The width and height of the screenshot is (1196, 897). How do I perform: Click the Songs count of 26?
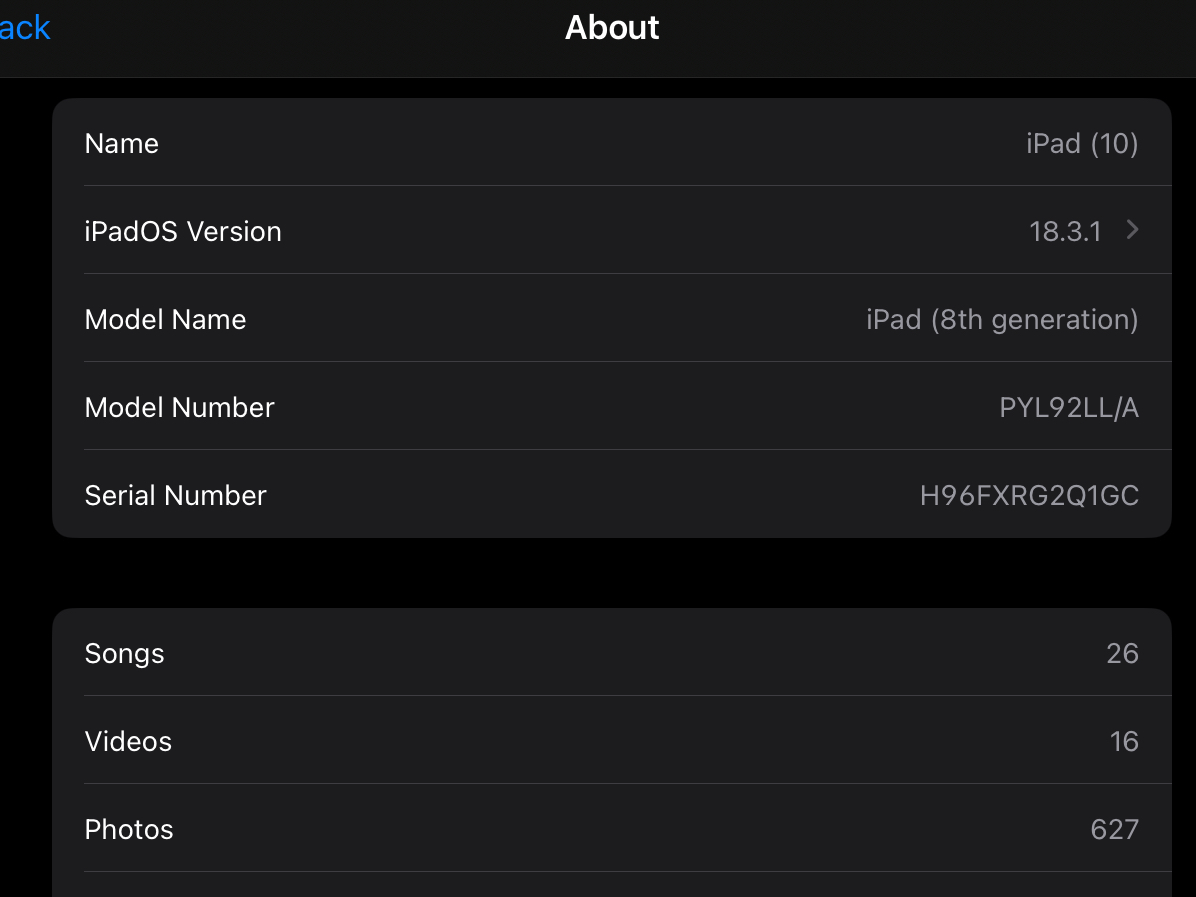pyautogui.click(x=1122, y=653)
